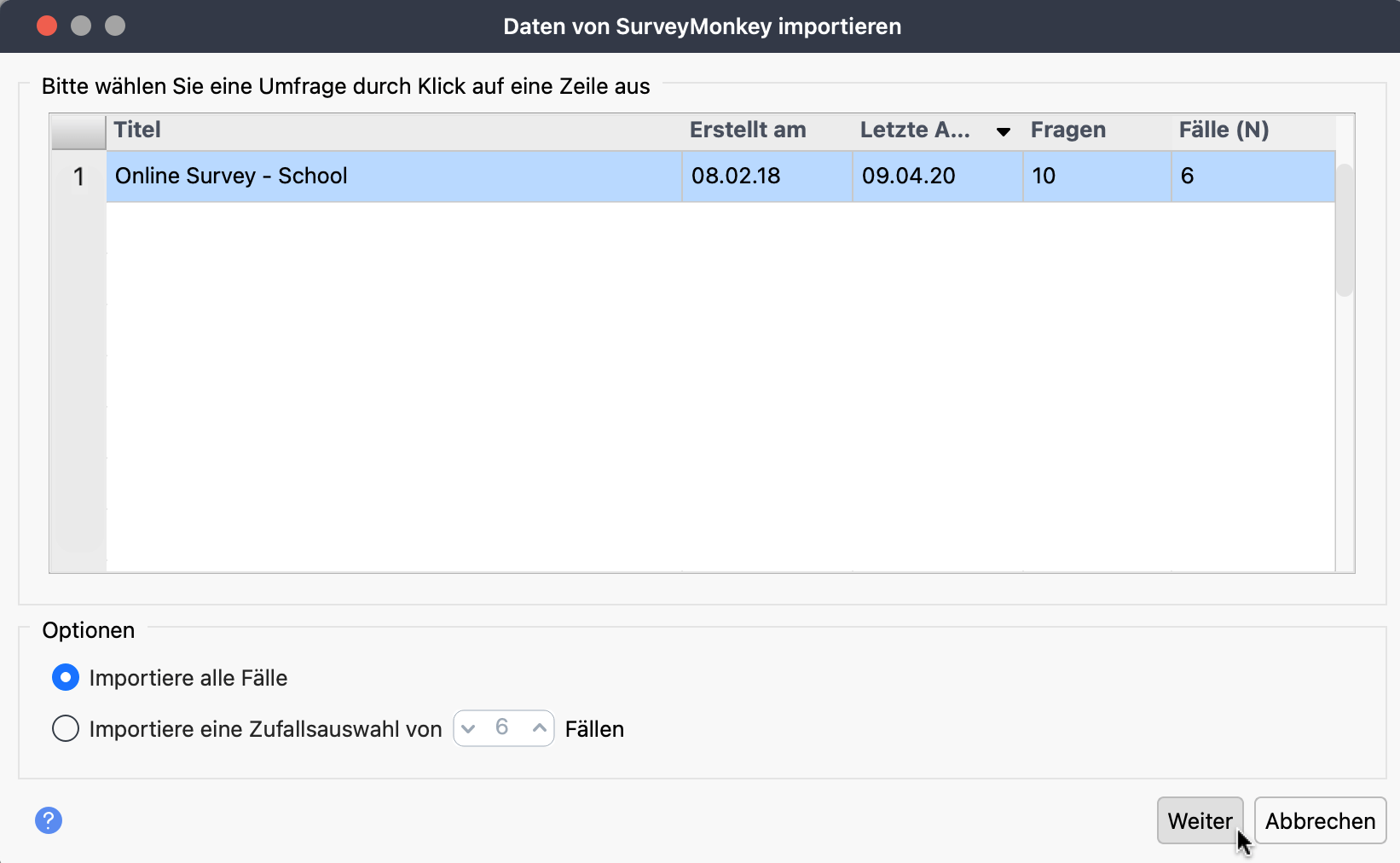This screenshot has width=1400, height=863.
Task: Select the Importiere alle Fälle radio button
Action: (x=66, y=678)
